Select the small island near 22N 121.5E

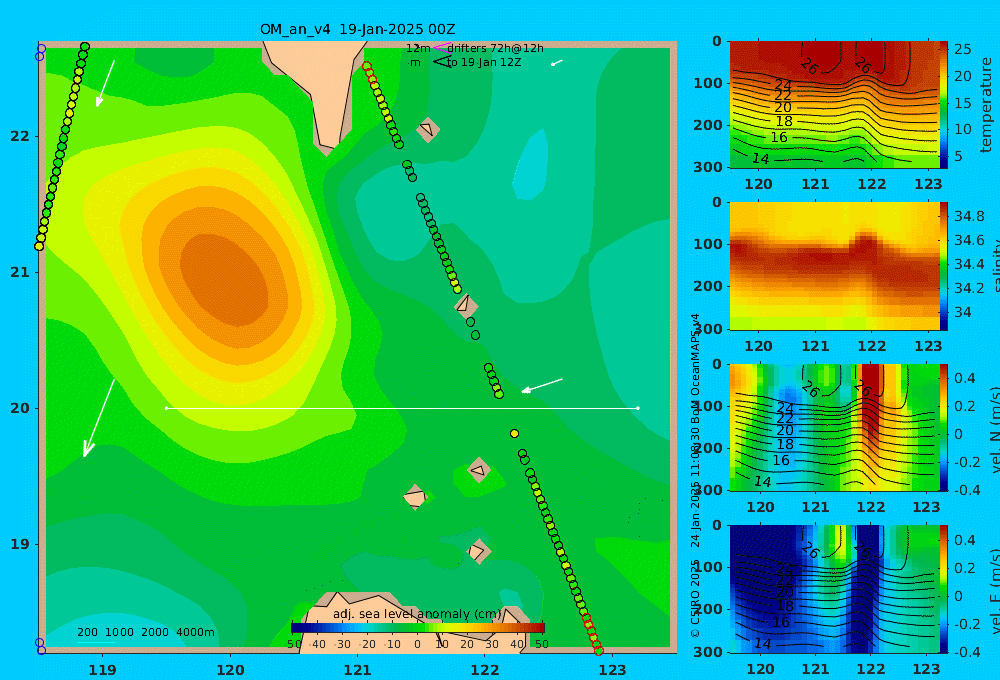point(428,129)
